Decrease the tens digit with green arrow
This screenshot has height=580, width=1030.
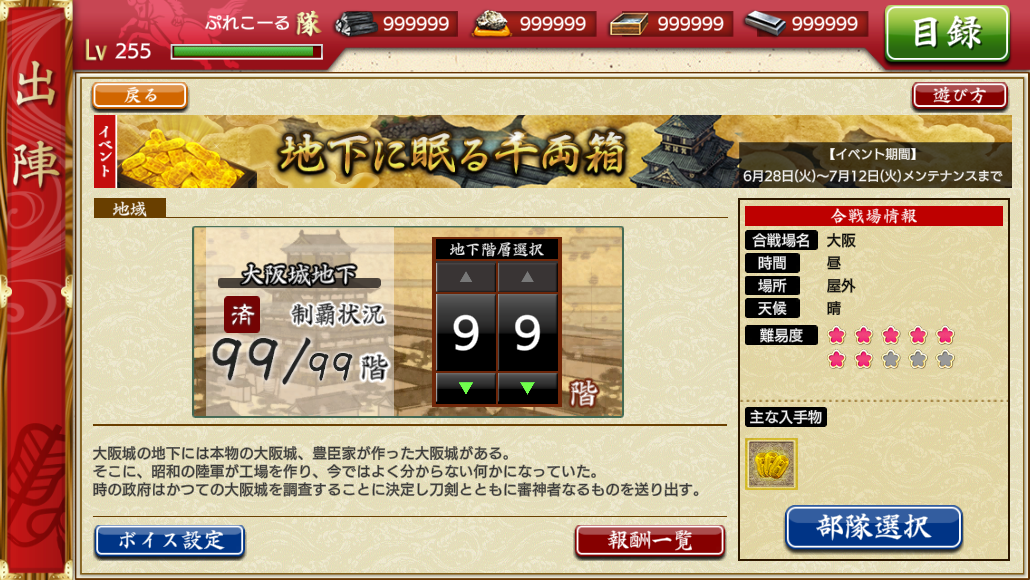[466, 388]
